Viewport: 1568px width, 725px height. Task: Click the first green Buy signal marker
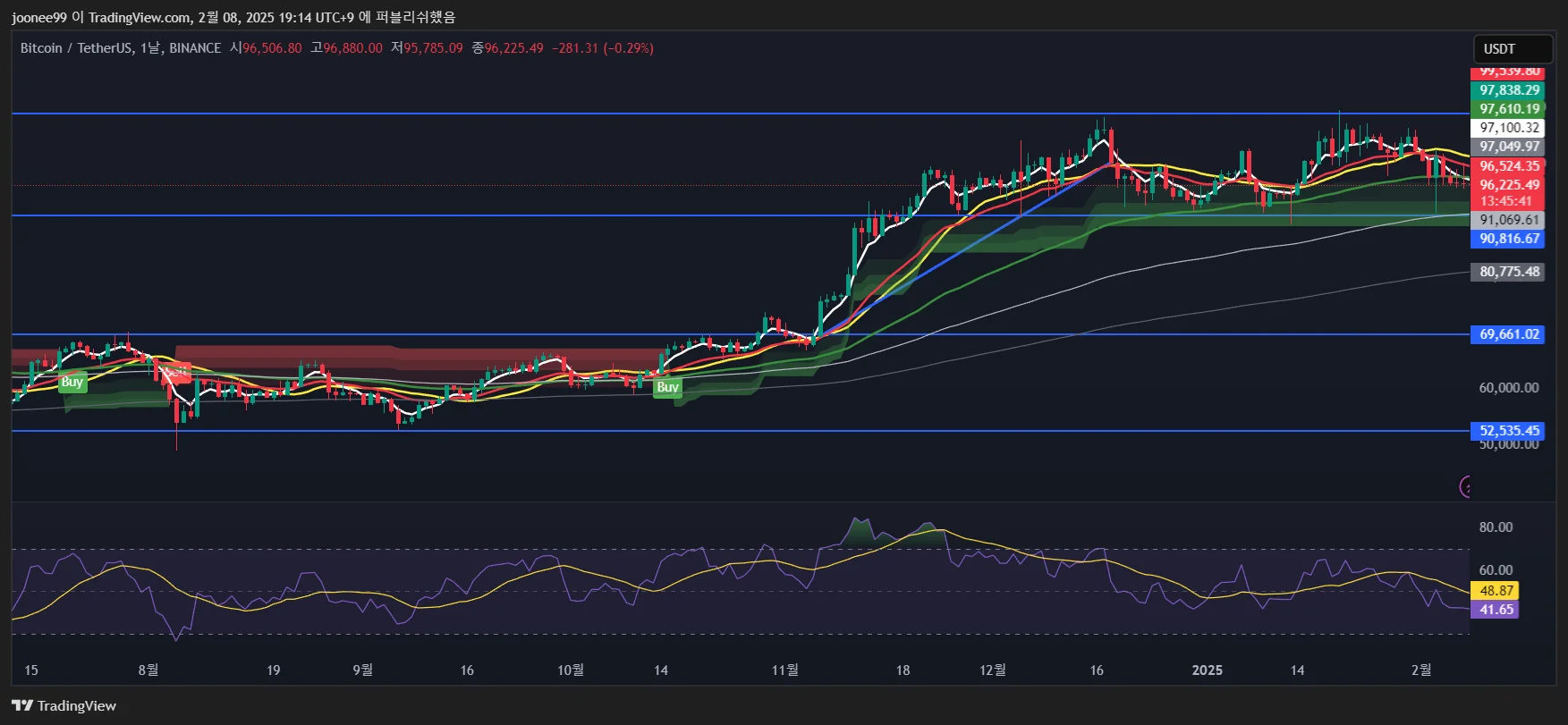(x=72, y=382)
